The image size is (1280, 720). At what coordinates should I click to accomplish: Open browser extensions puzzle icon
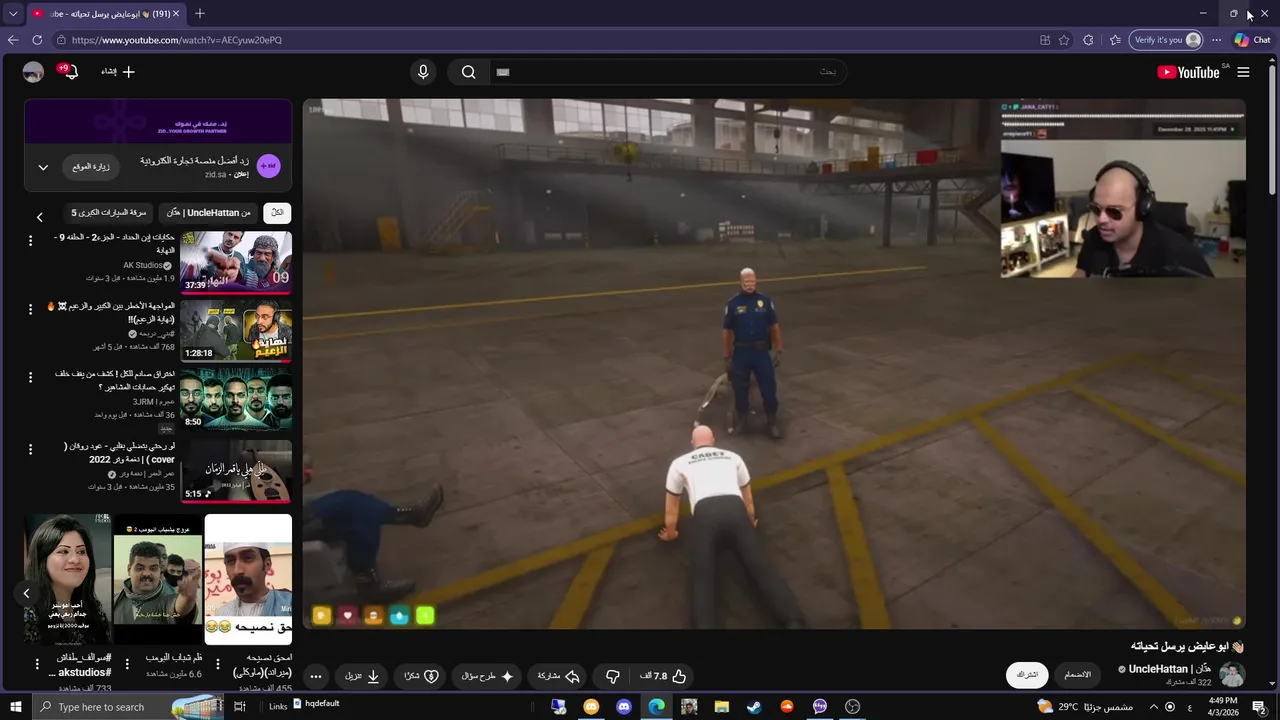coord(1088,40)
